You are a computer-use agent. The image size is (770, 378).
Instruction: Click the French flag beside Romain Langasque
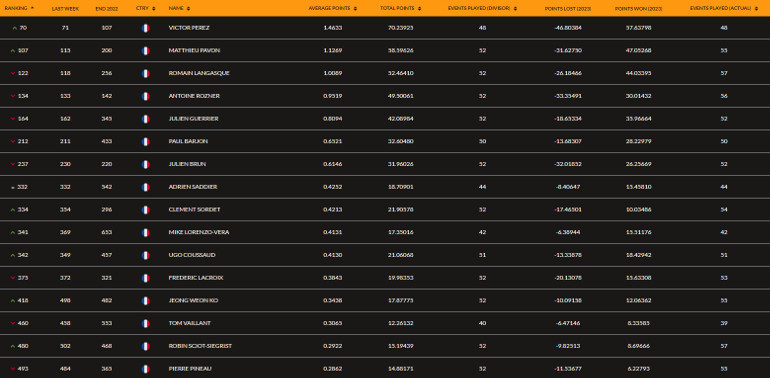(x=145, y=73)
